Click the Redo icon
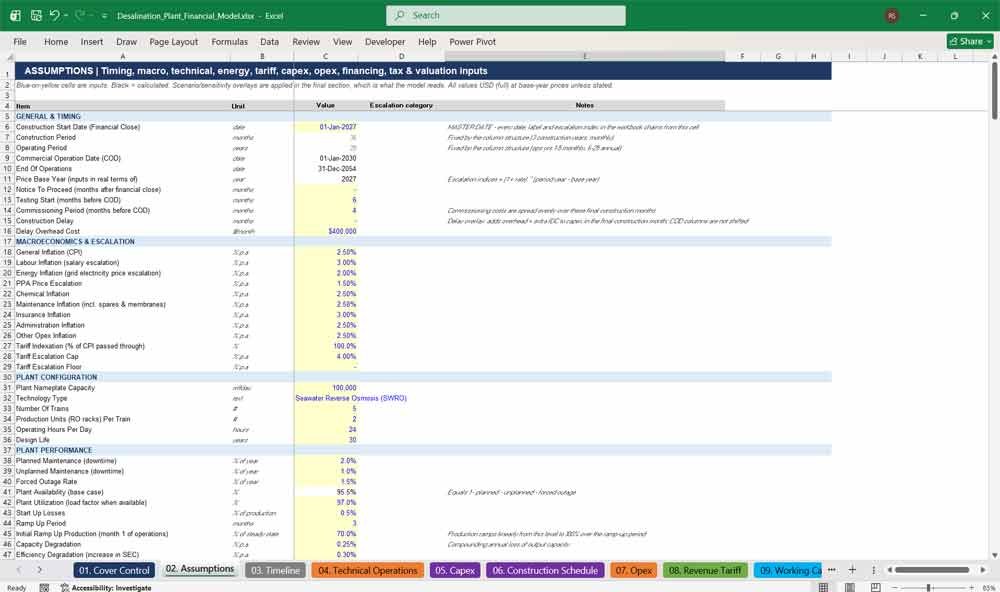This screenshot has width=1000, height=592. tap(80, 15)
